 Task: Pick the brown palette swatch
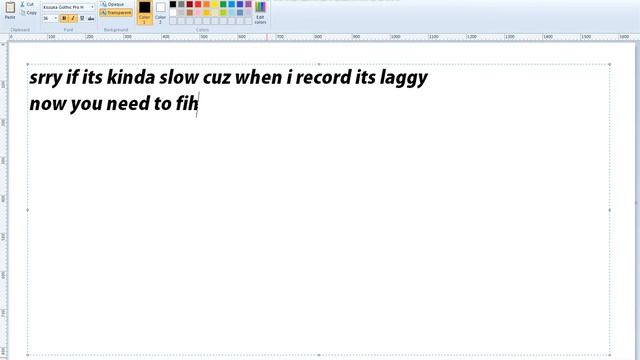click(190, 13)
